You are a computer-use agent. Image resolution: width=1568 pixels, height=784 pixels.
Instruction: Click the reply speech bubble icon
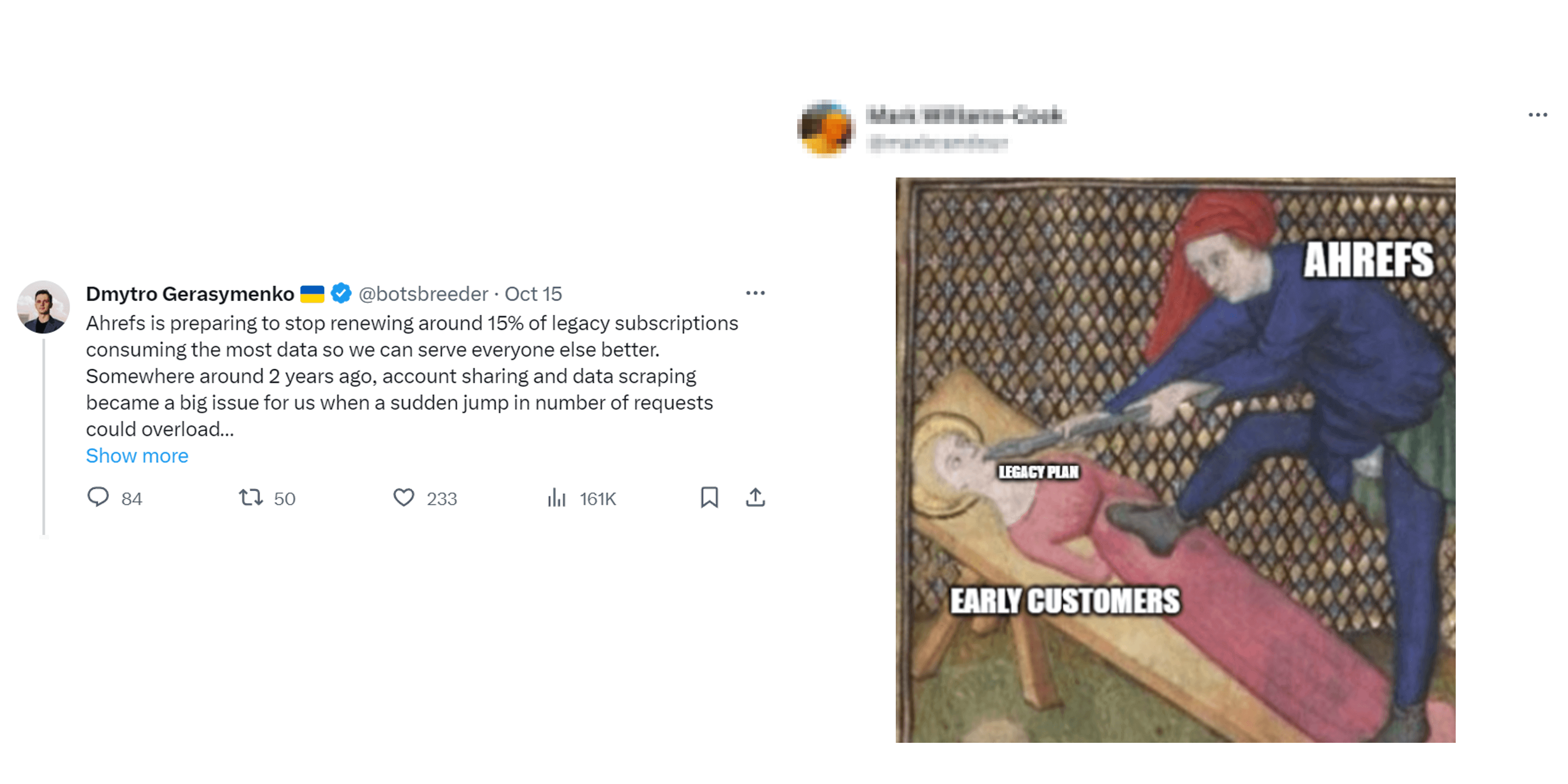pyautogui.click(x=98, y=497)
